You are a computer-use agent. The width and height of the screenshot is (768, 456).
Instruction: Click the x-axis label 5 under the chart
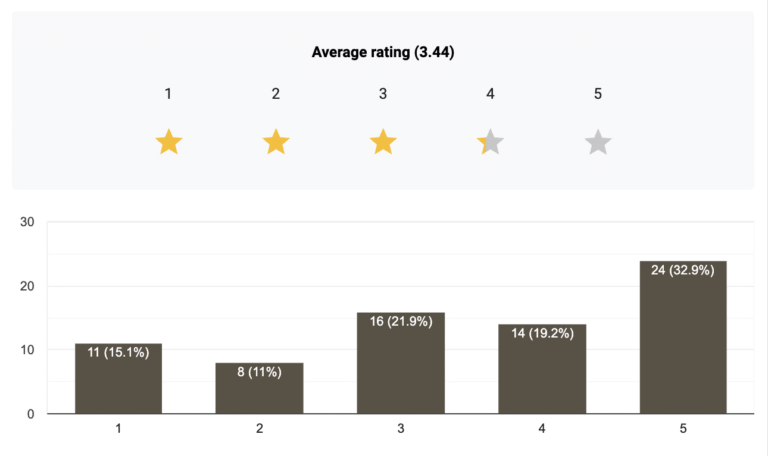[683, 429]
